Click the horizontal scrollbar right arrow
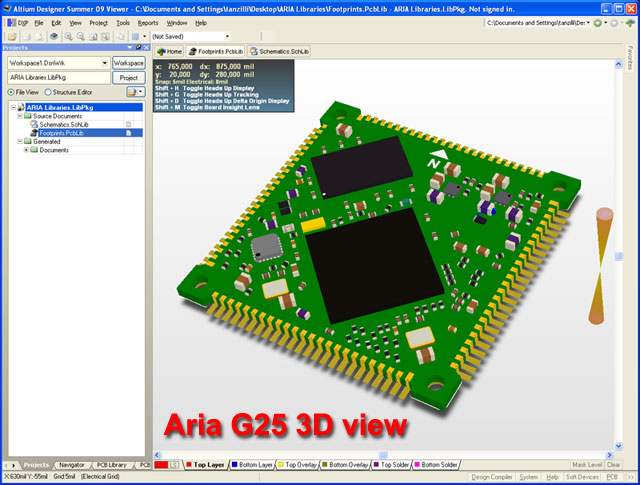This screenshot has width=640, height=485. click(x=610, y=455)
